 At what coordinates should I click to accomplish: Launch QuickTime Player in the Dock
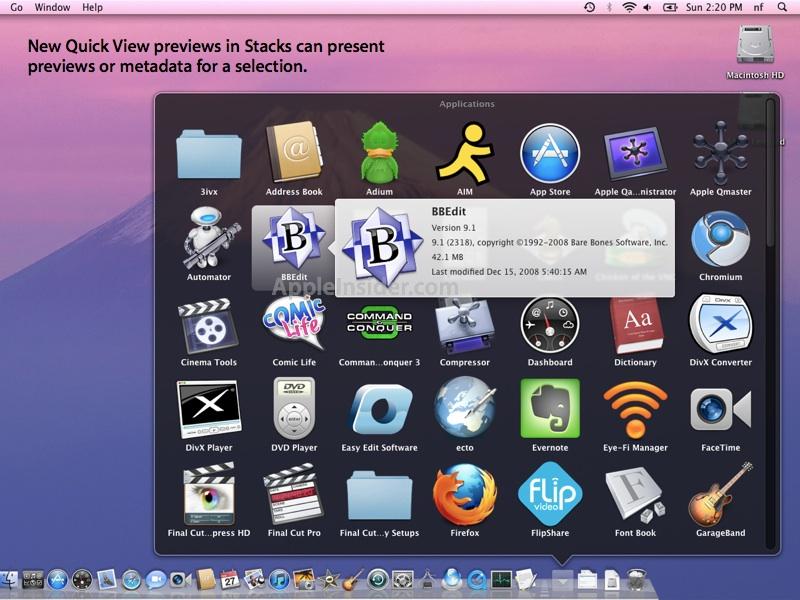(x=477, y=580)
